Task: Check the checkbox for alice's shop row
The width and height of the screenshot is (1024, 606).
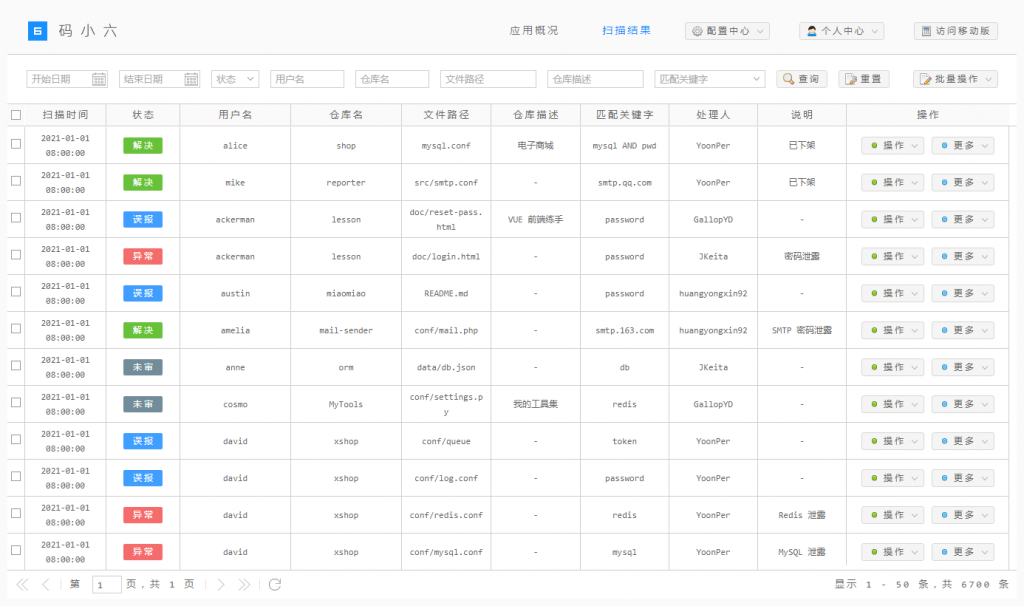Action: (x=15, y=145)
